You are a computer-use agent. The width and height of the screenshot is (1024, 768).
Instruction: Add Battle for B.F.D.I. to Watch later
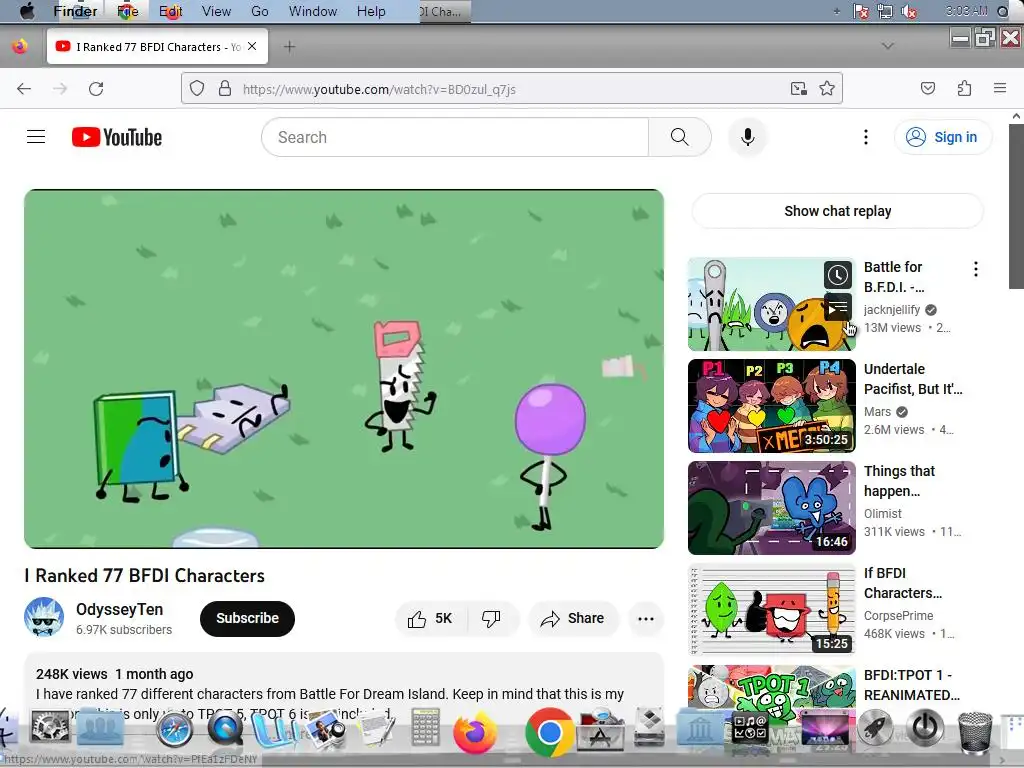[838, 275]
